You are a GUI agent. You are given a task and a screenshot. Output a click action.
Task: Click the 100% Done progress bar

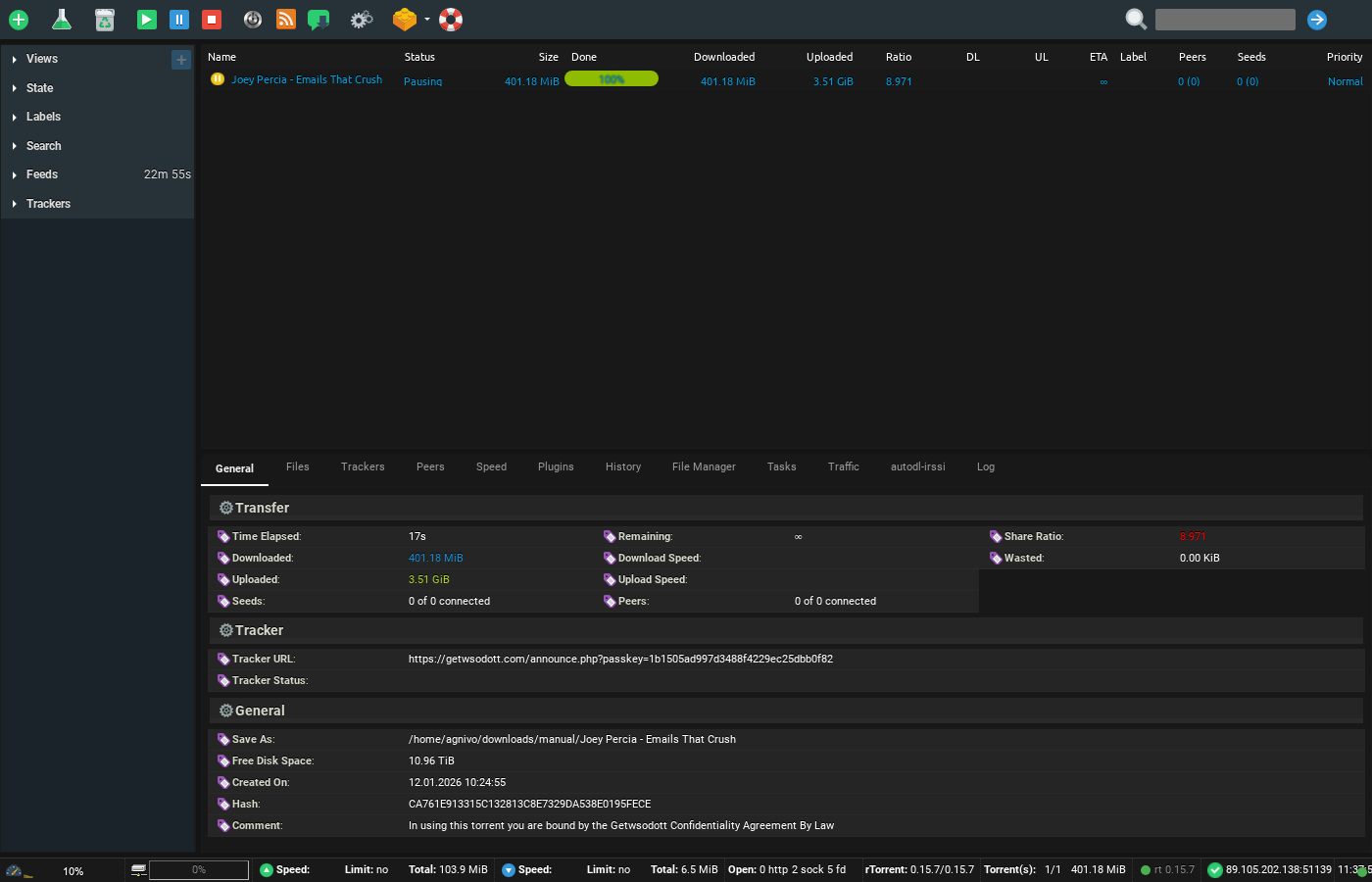tap(612, 78)
